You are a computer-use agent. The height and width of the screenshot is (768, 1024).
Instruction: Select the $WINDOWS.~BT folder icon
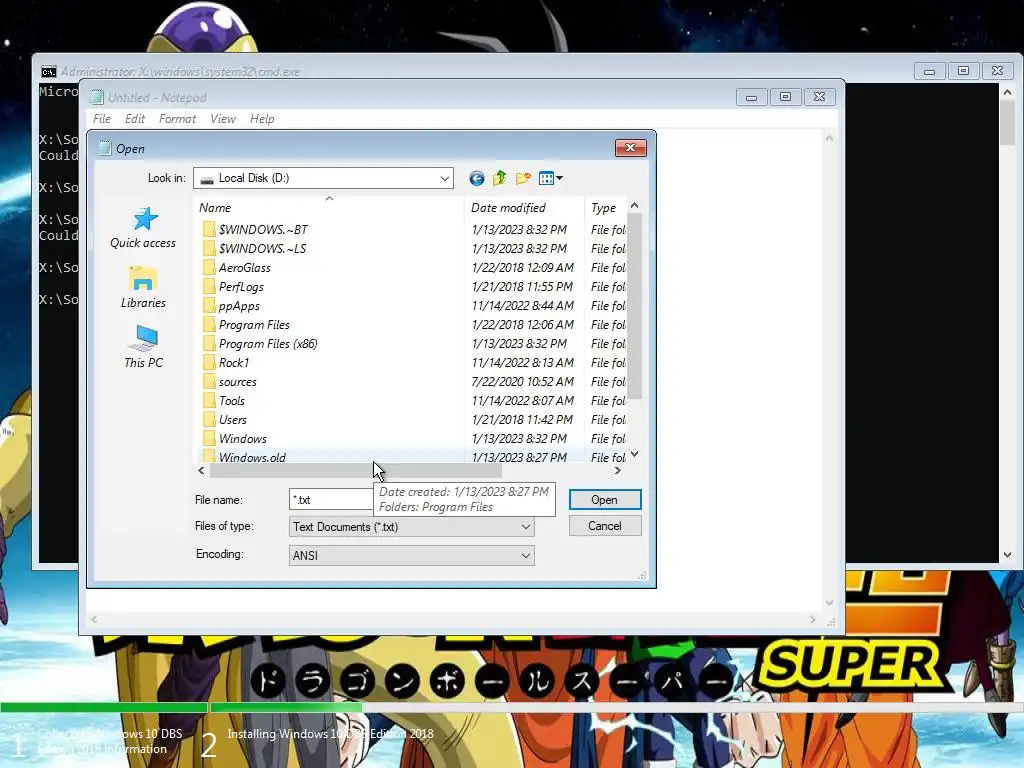[209, 229]
